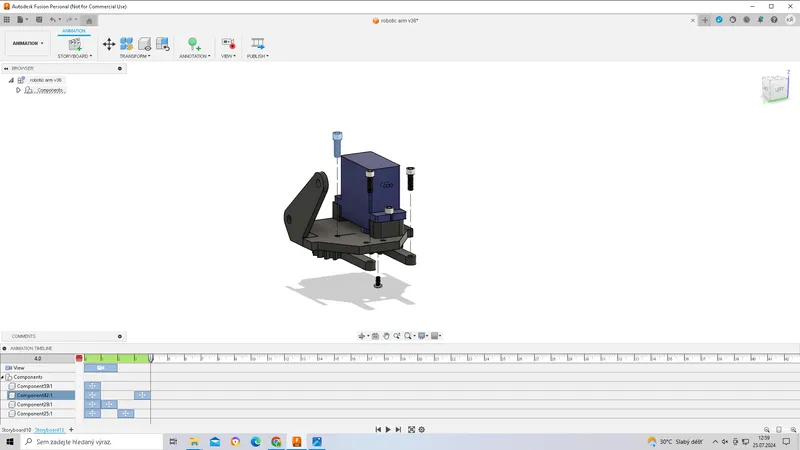Image resolution: width=800 pixels, height=450 pixels.
Task: Choose the Auto Explode blue cubes tool
Action: coord(127,44)
